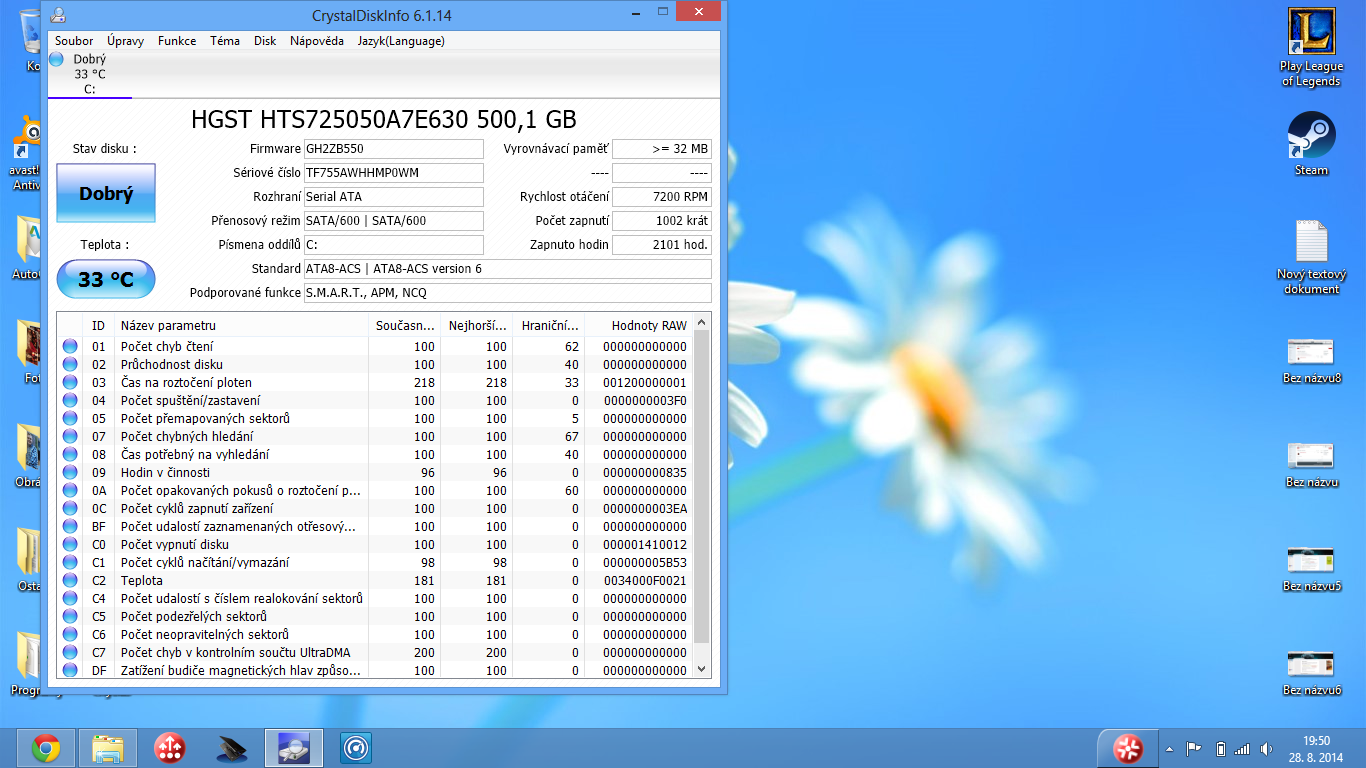Open the Steam desktop shortcut
Viewport: 1366px width, 768px height.
point(1311,137)
